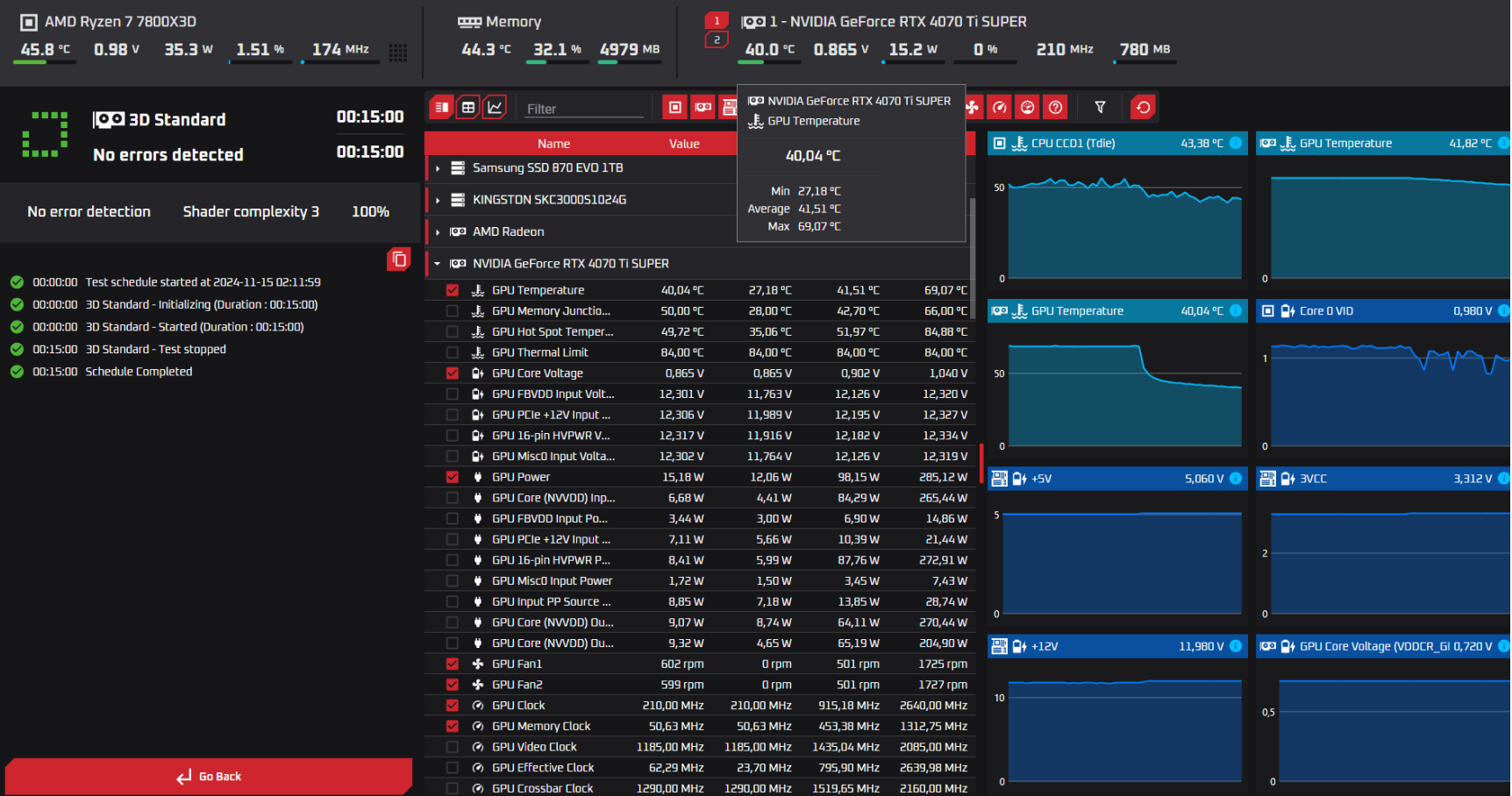This screenshot has height=796, width=1512.
Task: Open info for CPU CCD1 (Tdie) graph
Action: tap(1236, 143)
